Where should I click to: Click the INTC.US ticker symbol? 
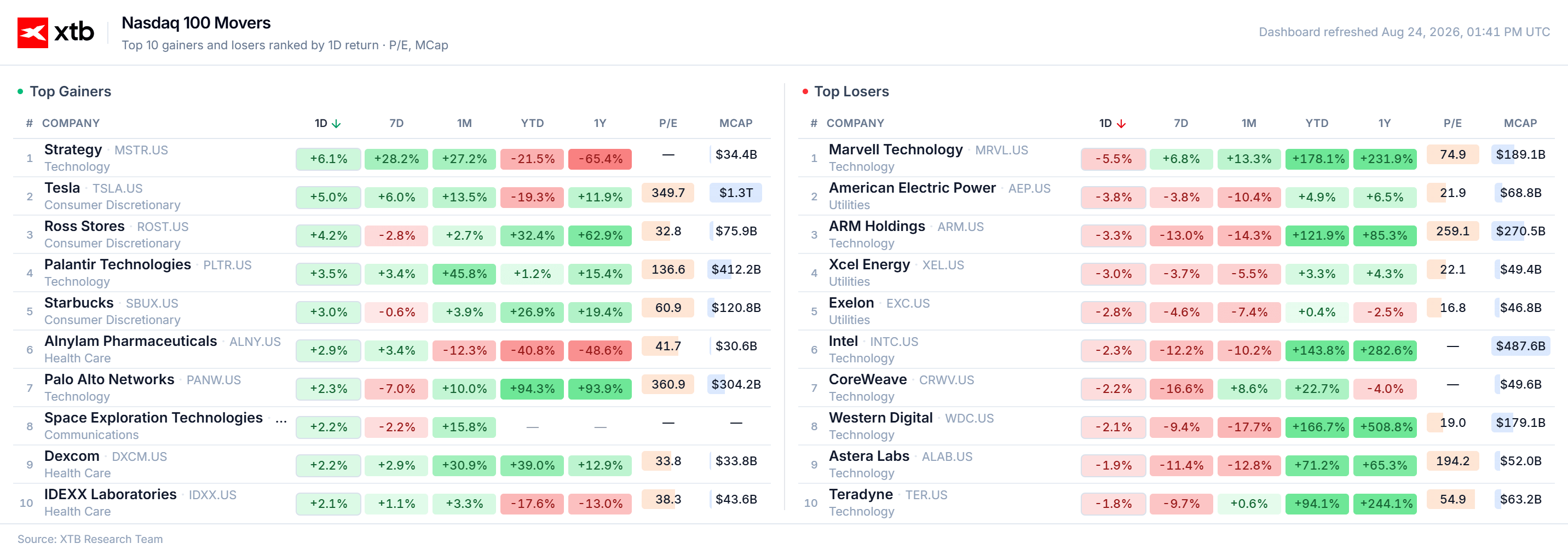tap(893, 342)
